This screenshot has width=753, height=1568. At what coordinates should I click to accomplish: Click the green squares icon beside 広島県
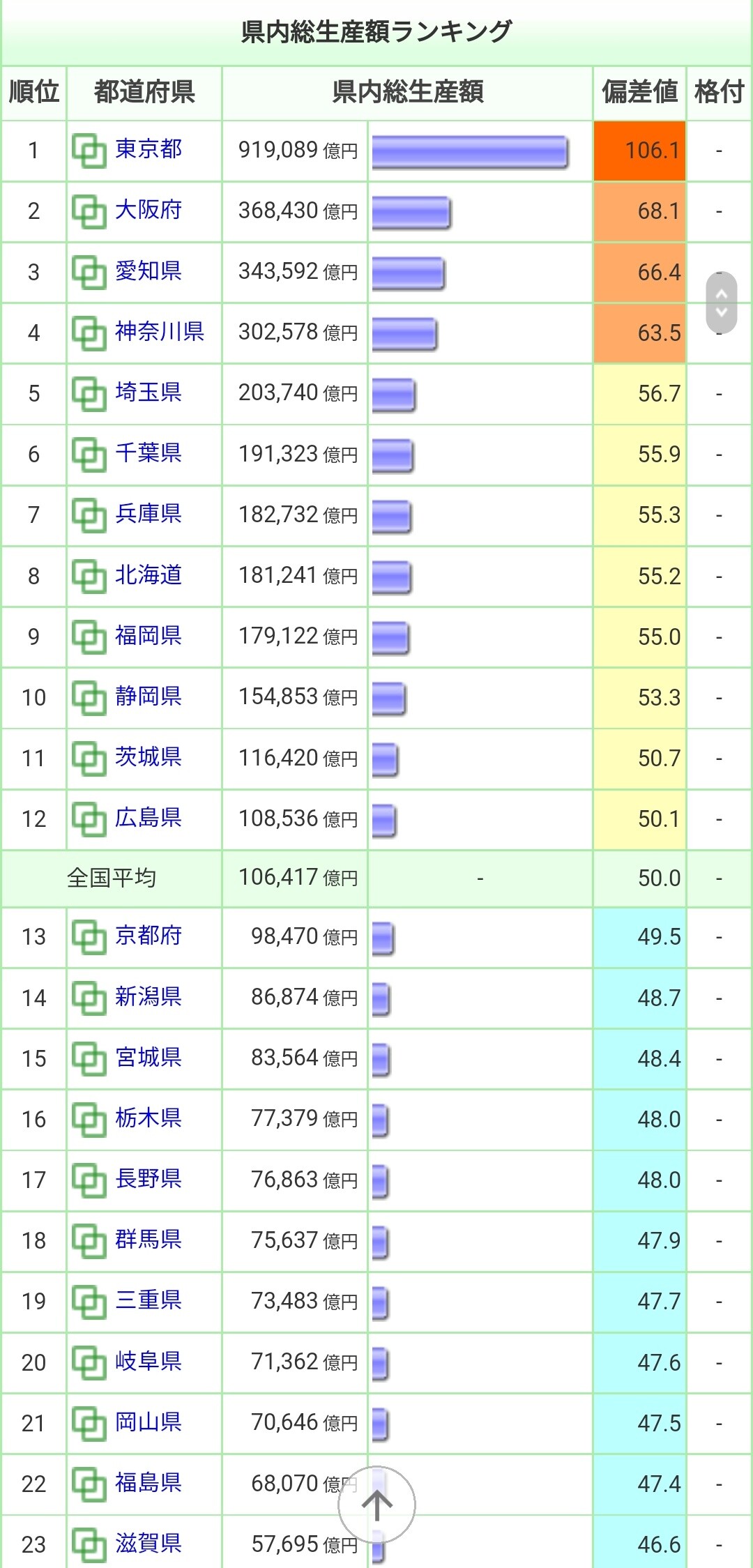click(x=89, y=819)
